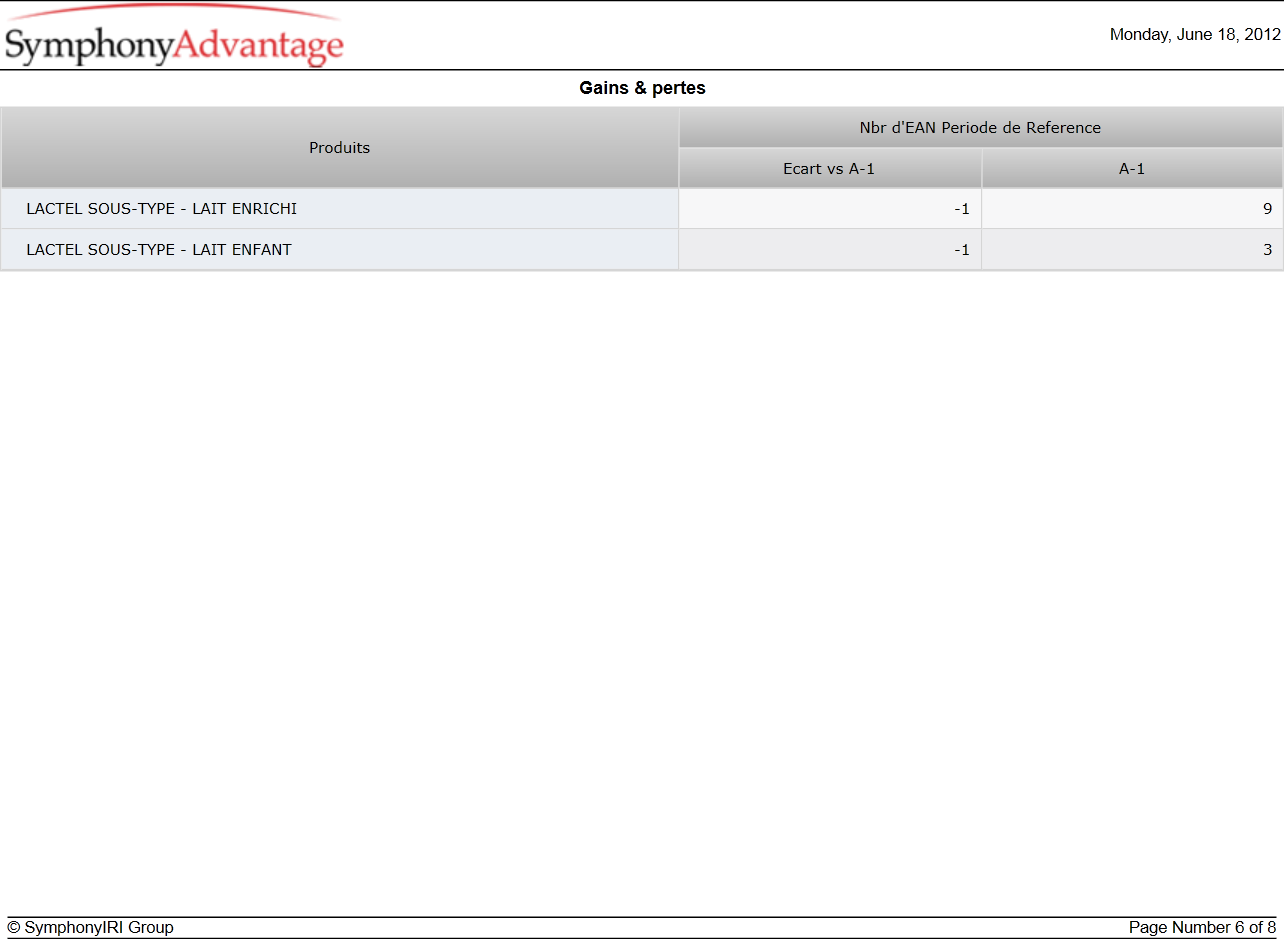1284x946 pixels.
Task: Click the A-1 column header
Action: [1132, 169]
